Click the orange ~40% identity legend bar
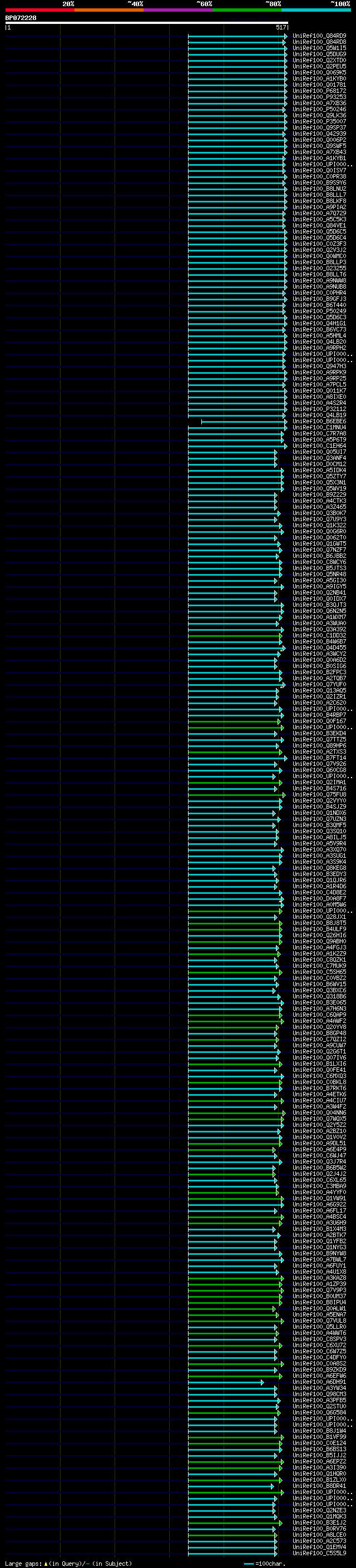The width and height of the screenshot is (356, 1568). (109, 10)
